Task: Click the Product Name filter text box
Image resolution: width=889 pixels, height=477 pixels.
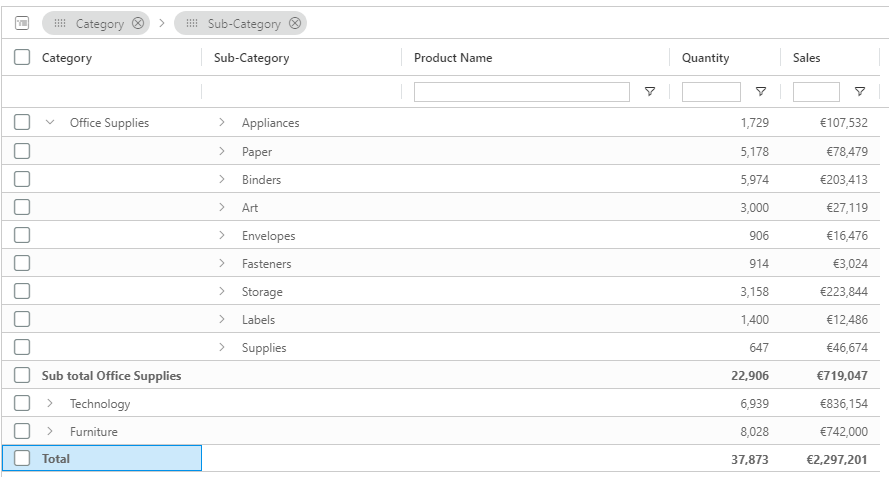Action: (521, 92)
